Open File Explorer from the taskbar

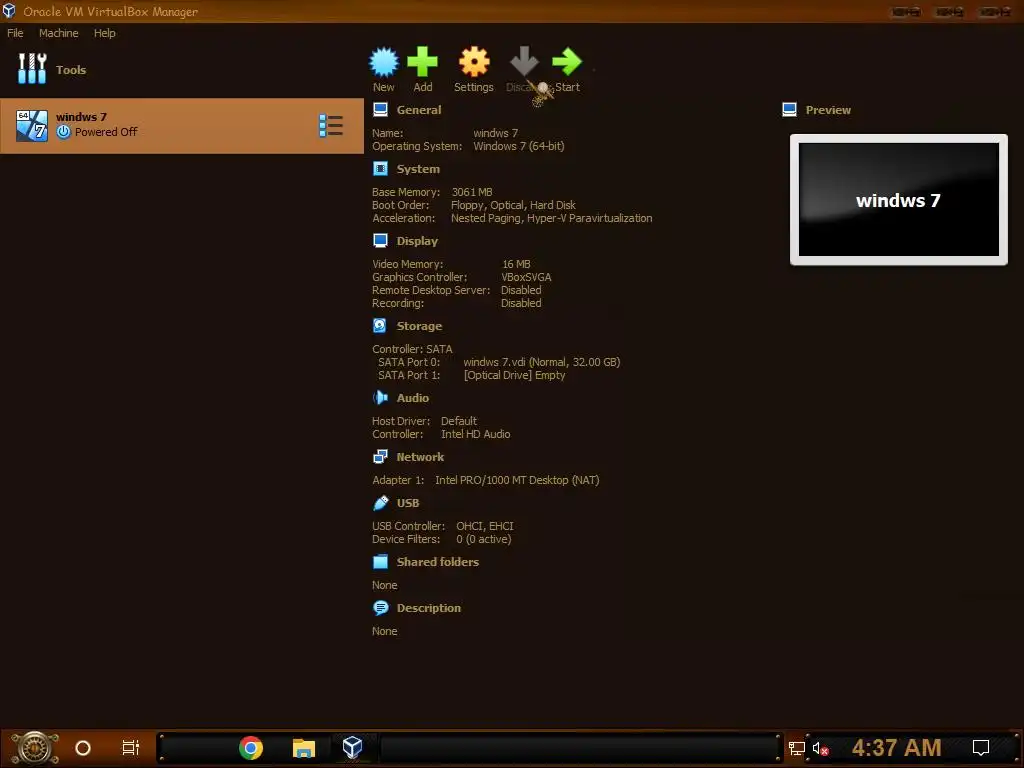304,748
